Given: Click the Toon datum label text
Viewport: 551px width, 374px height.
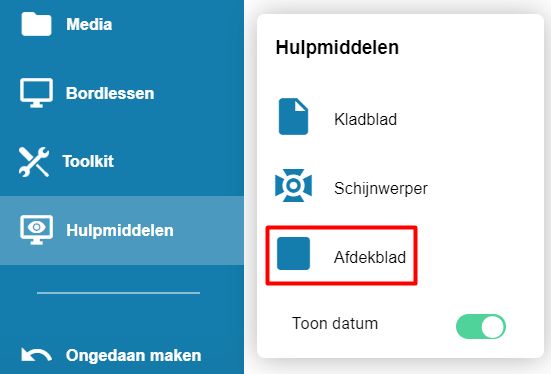Looking at the screenshot, I should 335,323.
